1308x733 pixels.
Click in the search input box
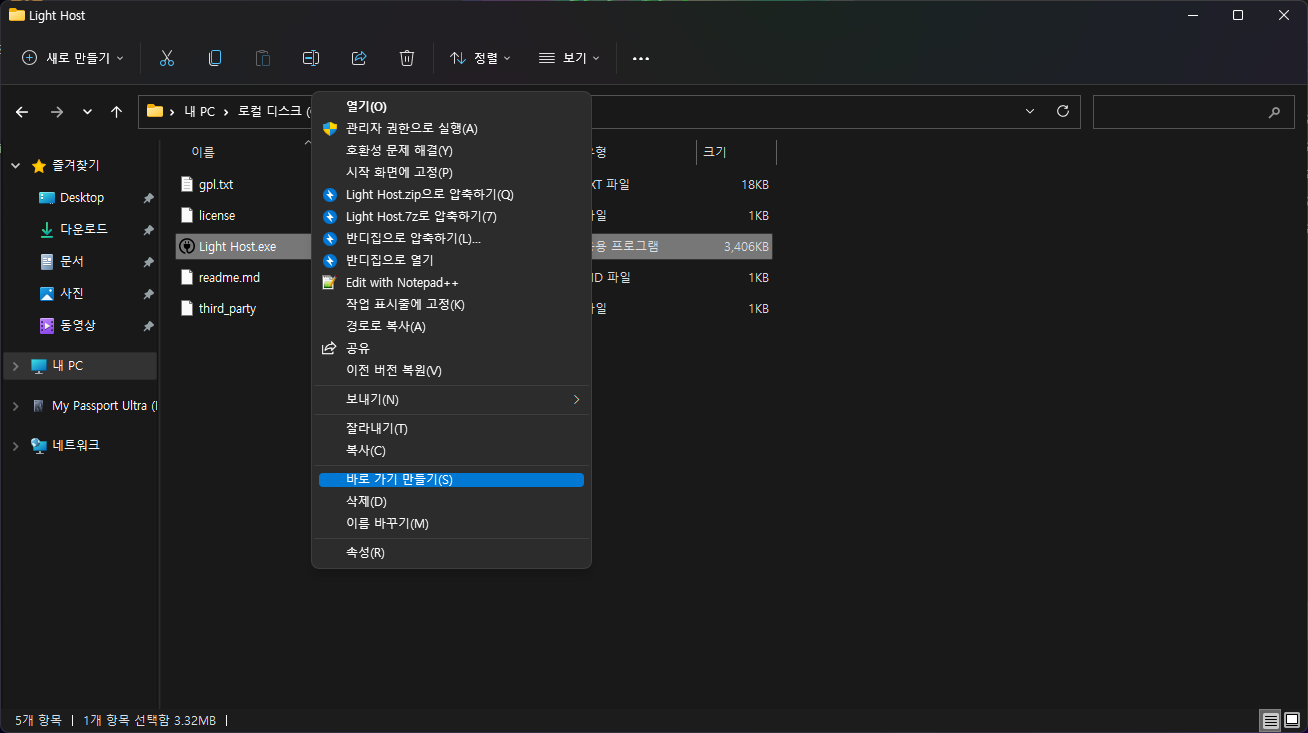tap(1180, 112)
